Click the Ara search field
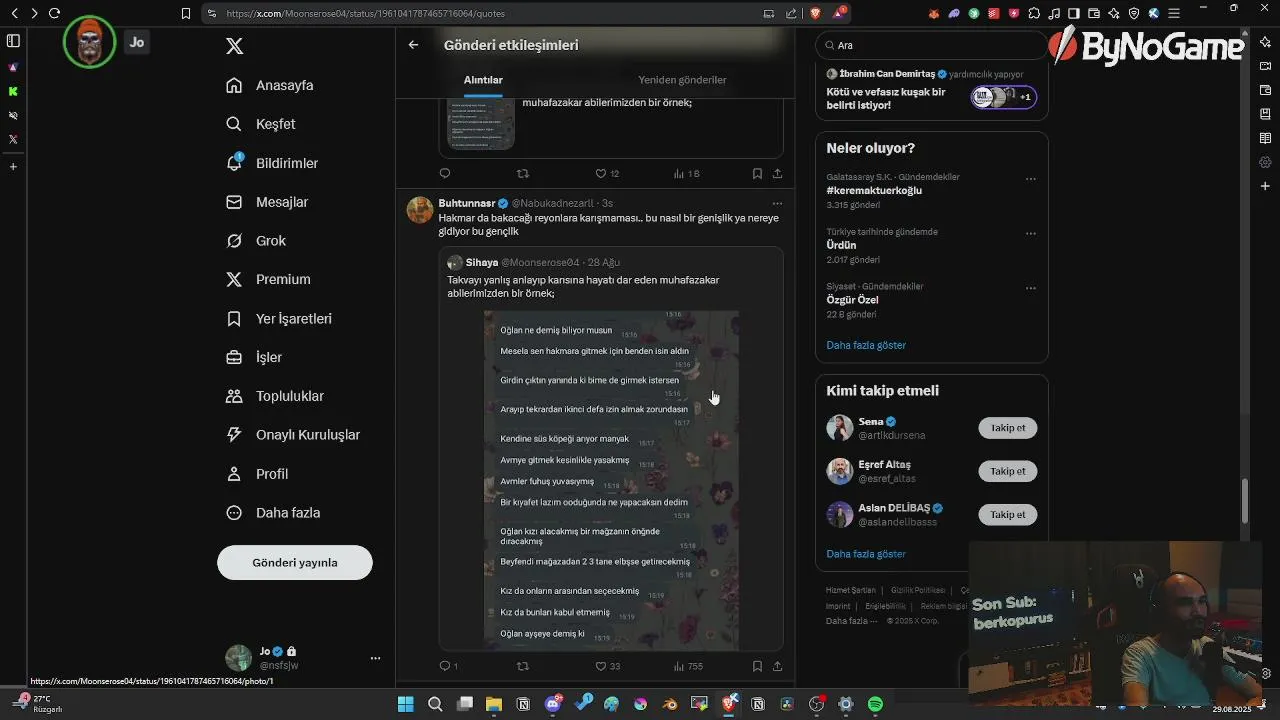The height and width of the screenshot is (720, 1280). 931,45
